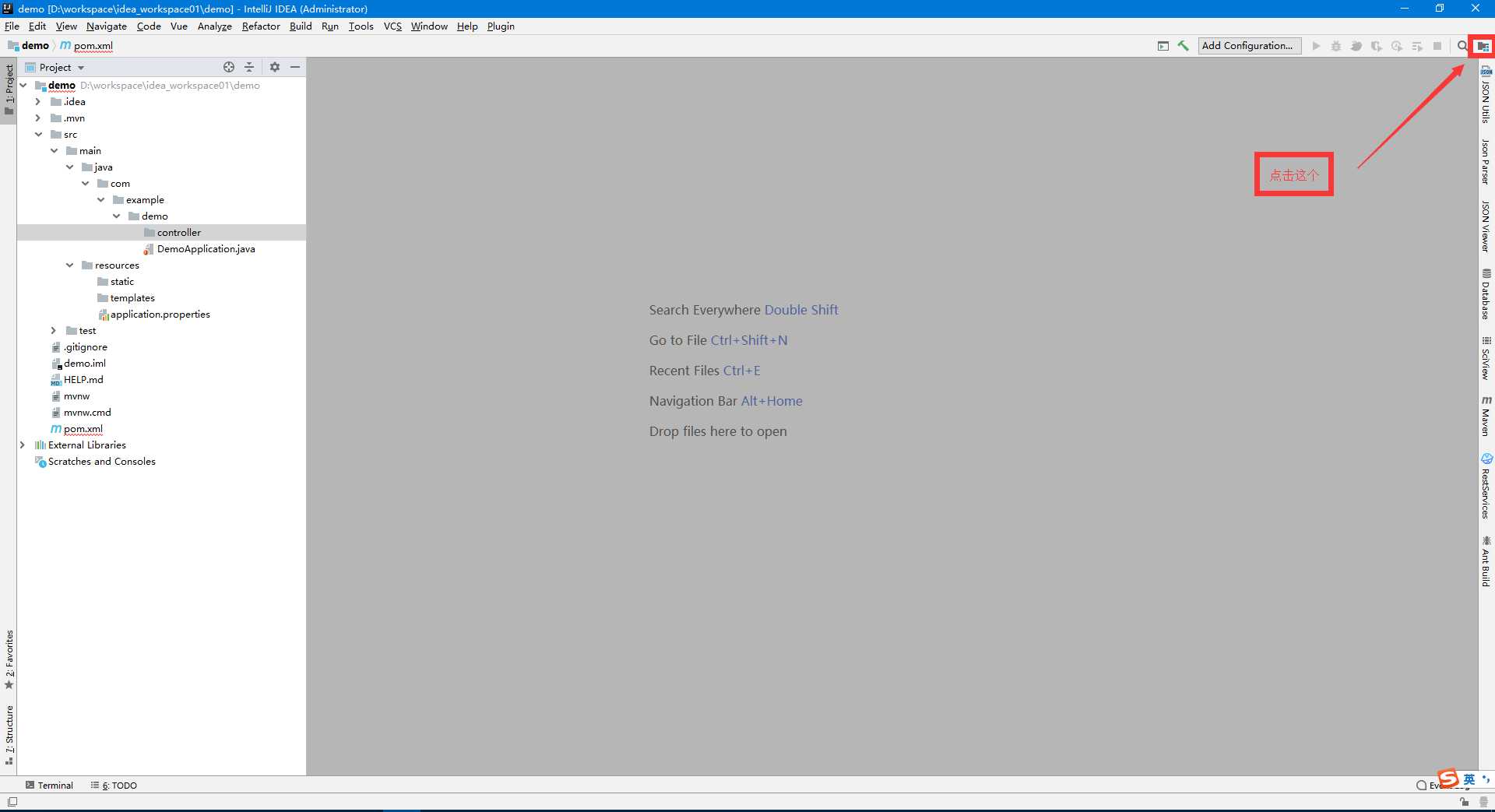Click the Collapse All icon in Project panel
This screenshot has height=812, width=1495.
(249, 67)
